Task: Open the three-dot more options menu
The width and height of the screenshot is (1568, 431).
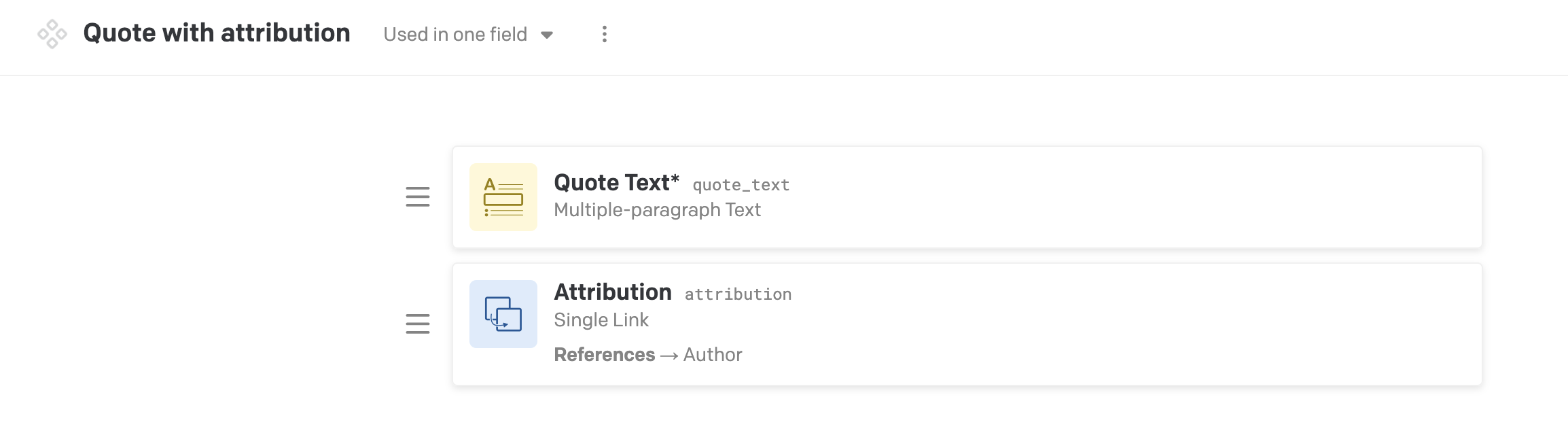Action: pos(604,34)
